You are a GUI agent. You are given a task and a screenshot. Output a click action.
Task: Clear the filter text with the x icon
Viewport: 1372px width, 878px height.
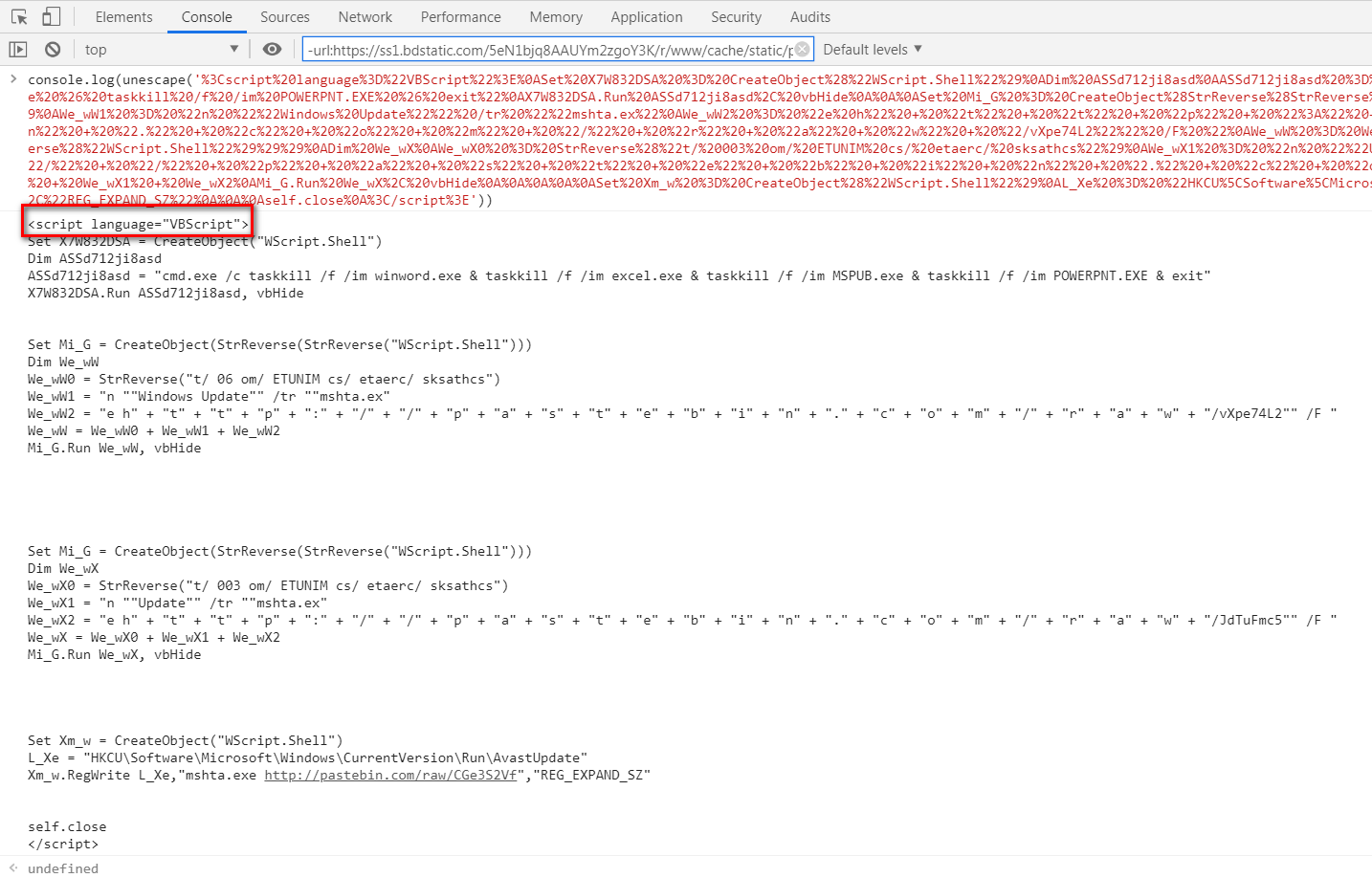tap(803, 49)
